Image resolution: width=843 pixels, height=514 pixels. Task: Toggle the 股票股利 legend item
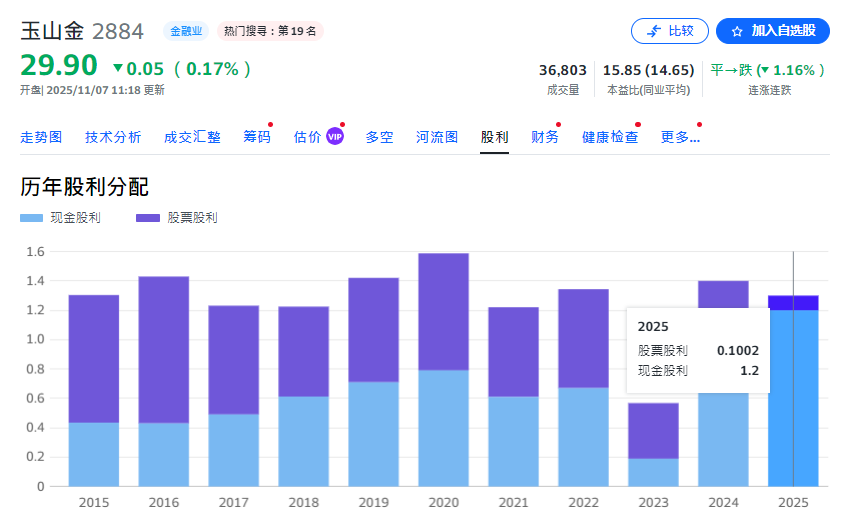coord(177,218)
